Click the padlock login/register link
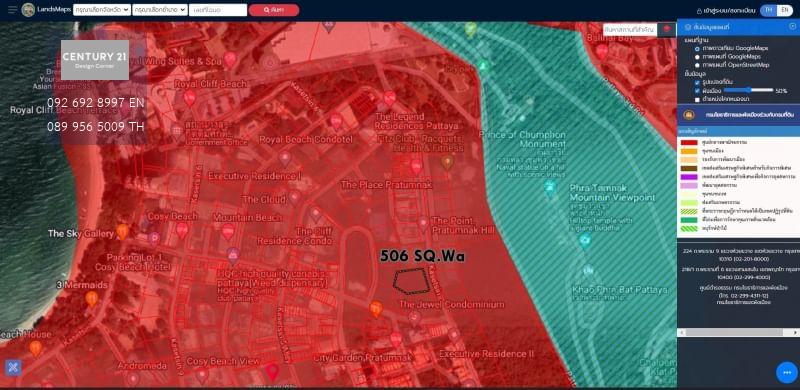 [x=726, y=10]
